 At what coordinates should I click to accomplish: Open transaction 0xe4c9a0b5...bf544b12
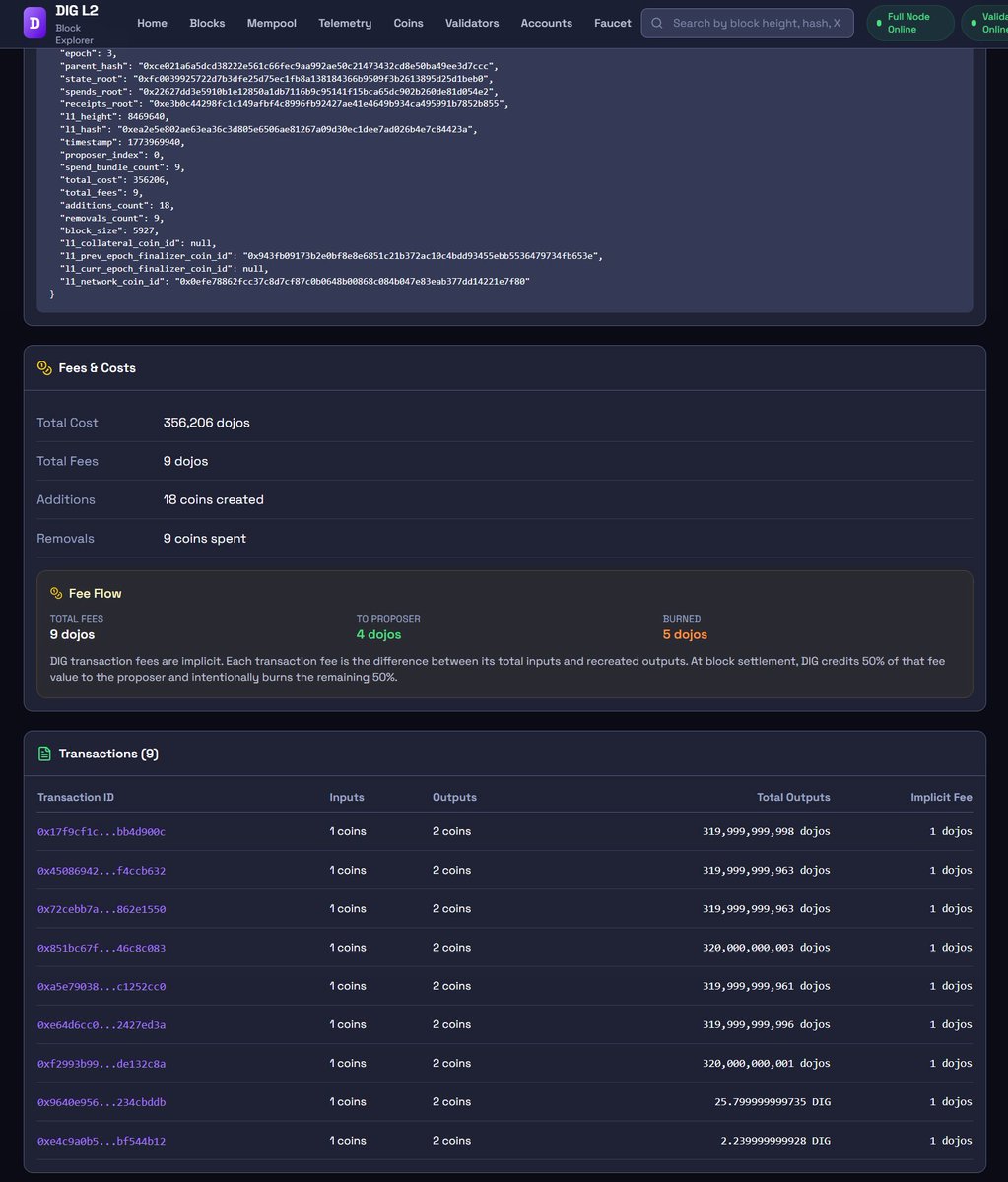pos(101,1141)
